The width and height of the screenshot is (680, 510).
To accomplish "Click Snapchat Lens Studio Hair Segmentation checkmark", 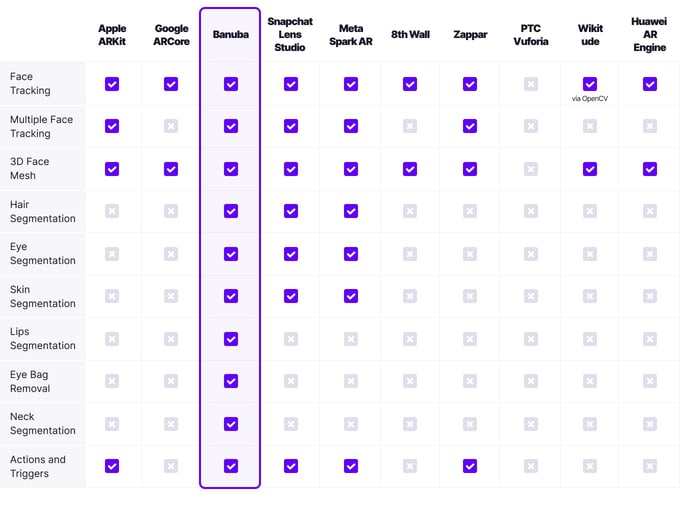I will pos(290,211).
